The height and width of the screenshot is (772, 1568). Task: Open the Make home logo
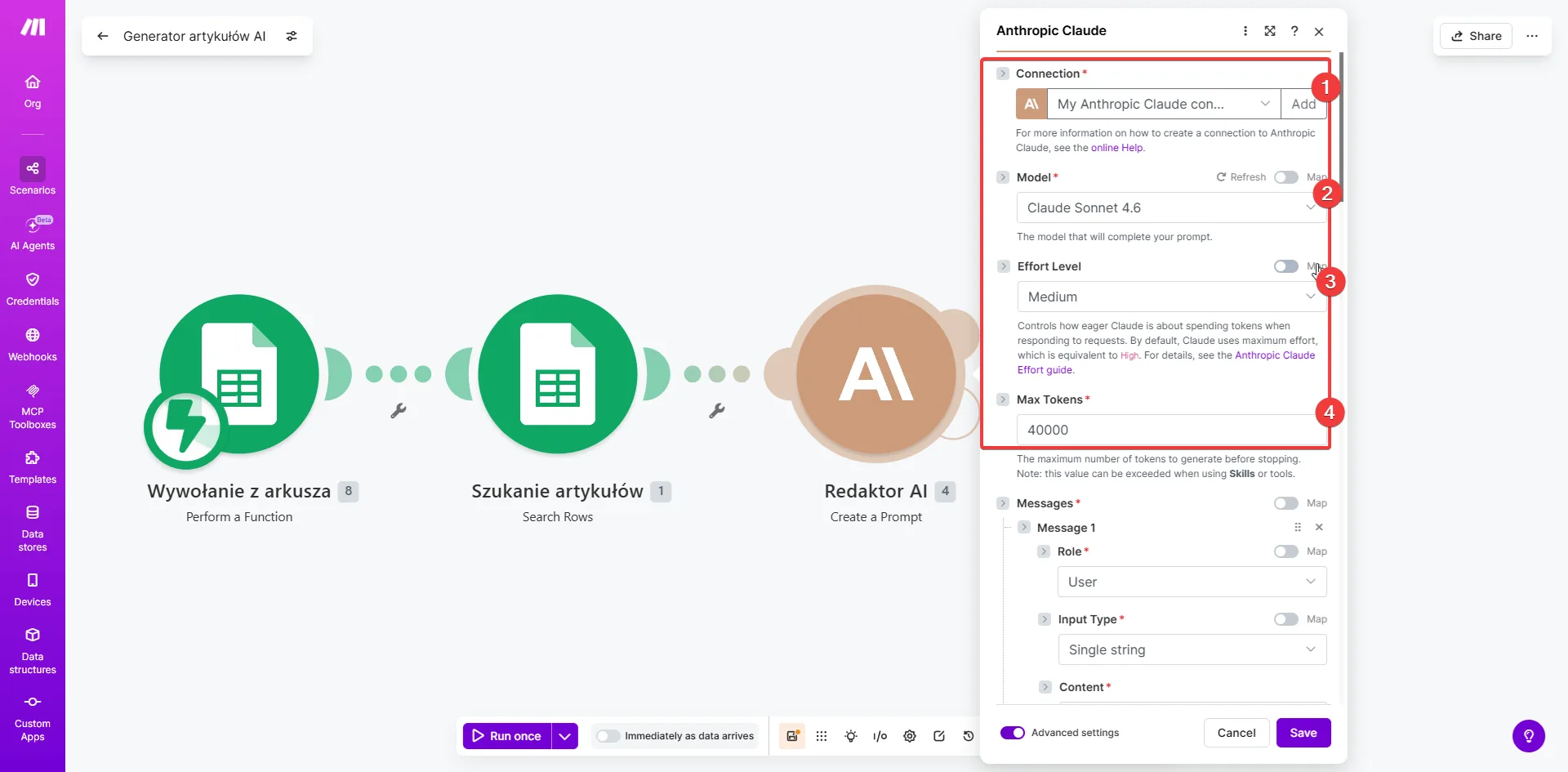point(33,27)
